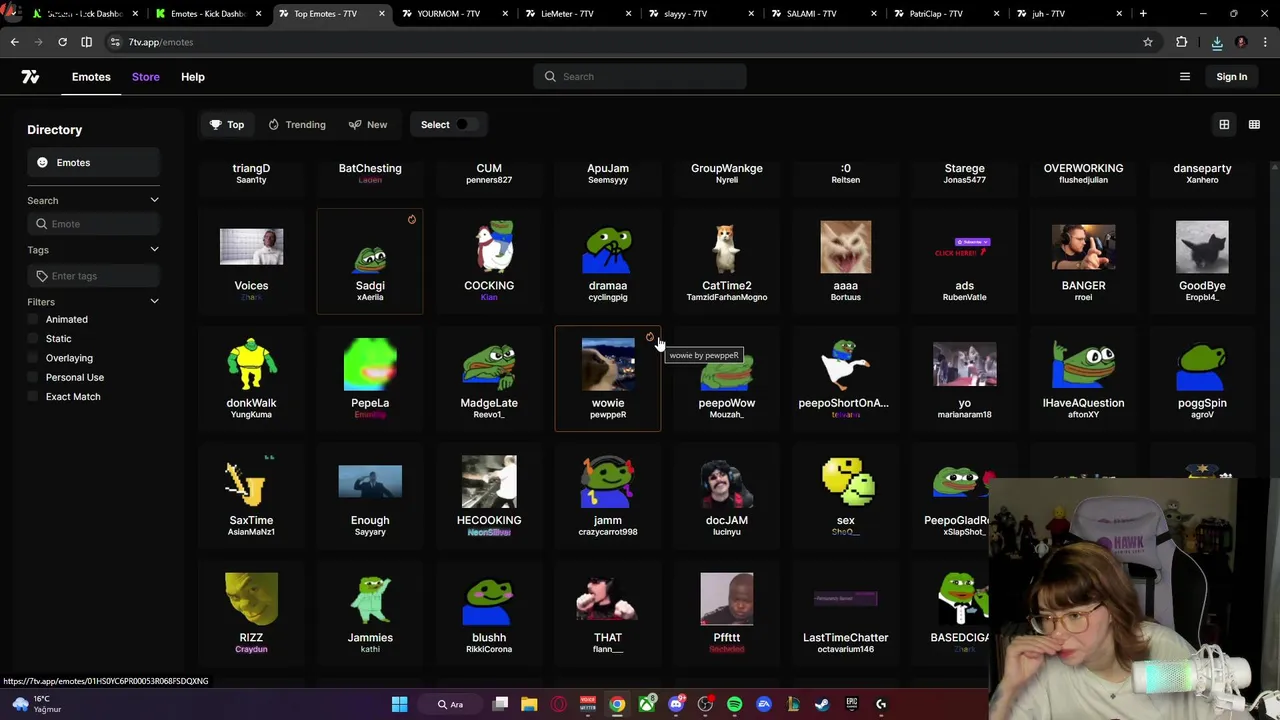Open the docJAM emote
The height and width of the screenshot is (720, 1280).
point(727,496)
